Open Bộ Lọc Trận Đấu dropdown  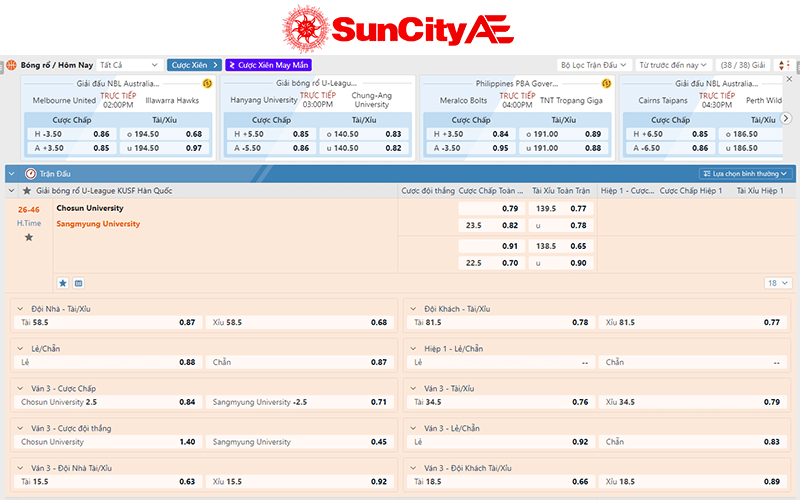tap(594, 65)
